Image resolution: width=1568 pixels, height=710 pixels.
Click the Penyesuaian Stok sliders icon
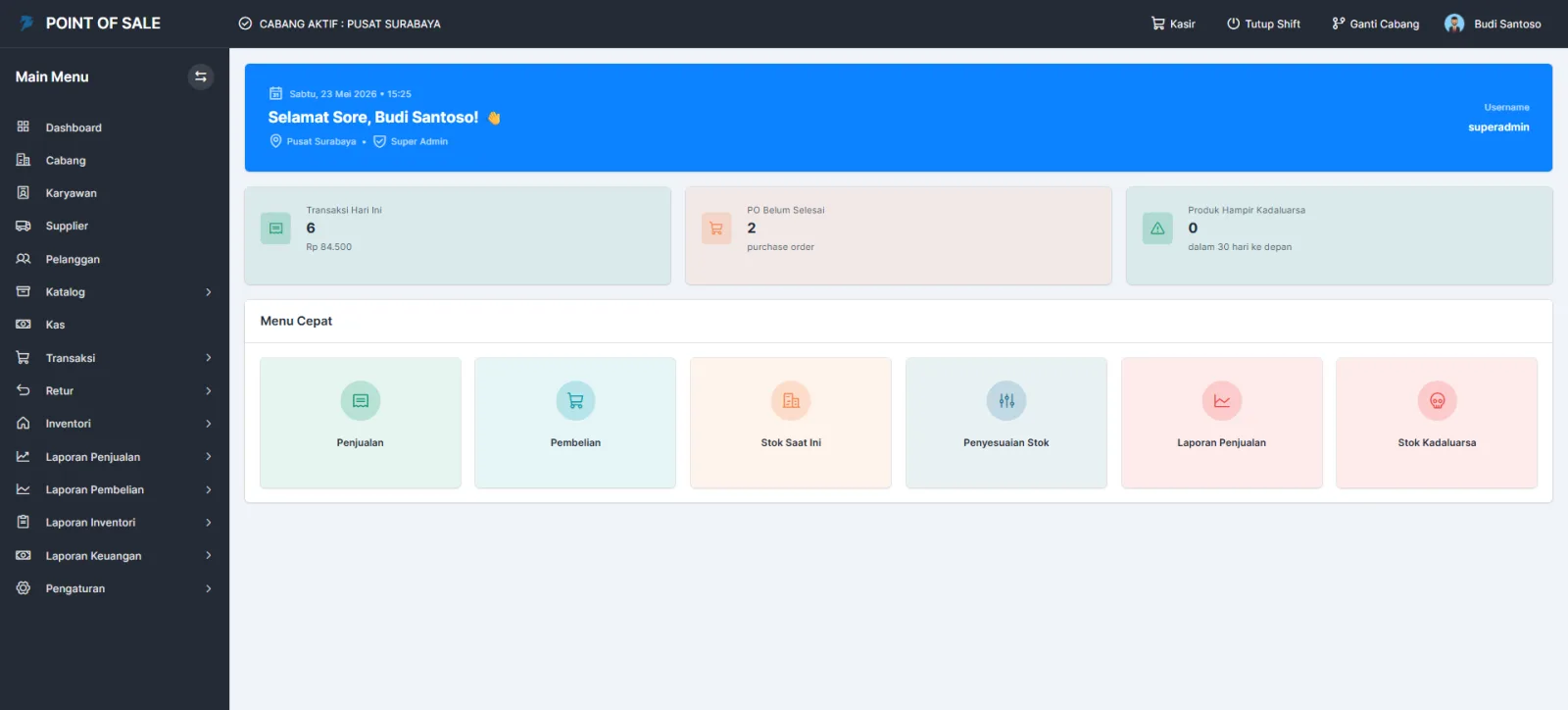coord(1006,400)
